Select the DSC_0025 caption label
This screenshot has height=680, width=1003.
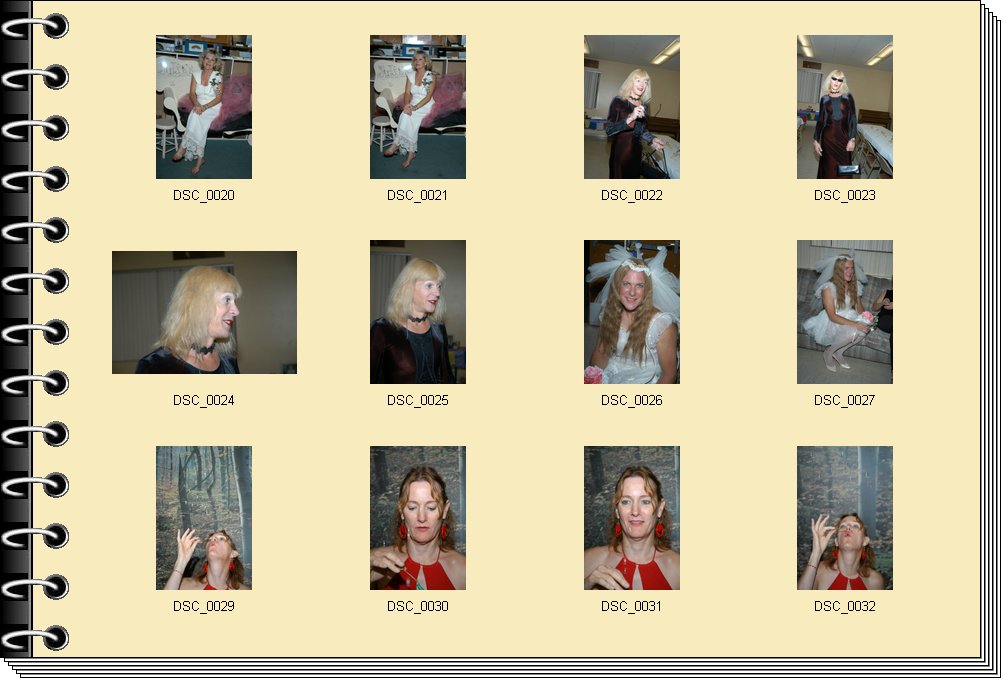click(418, 400)
